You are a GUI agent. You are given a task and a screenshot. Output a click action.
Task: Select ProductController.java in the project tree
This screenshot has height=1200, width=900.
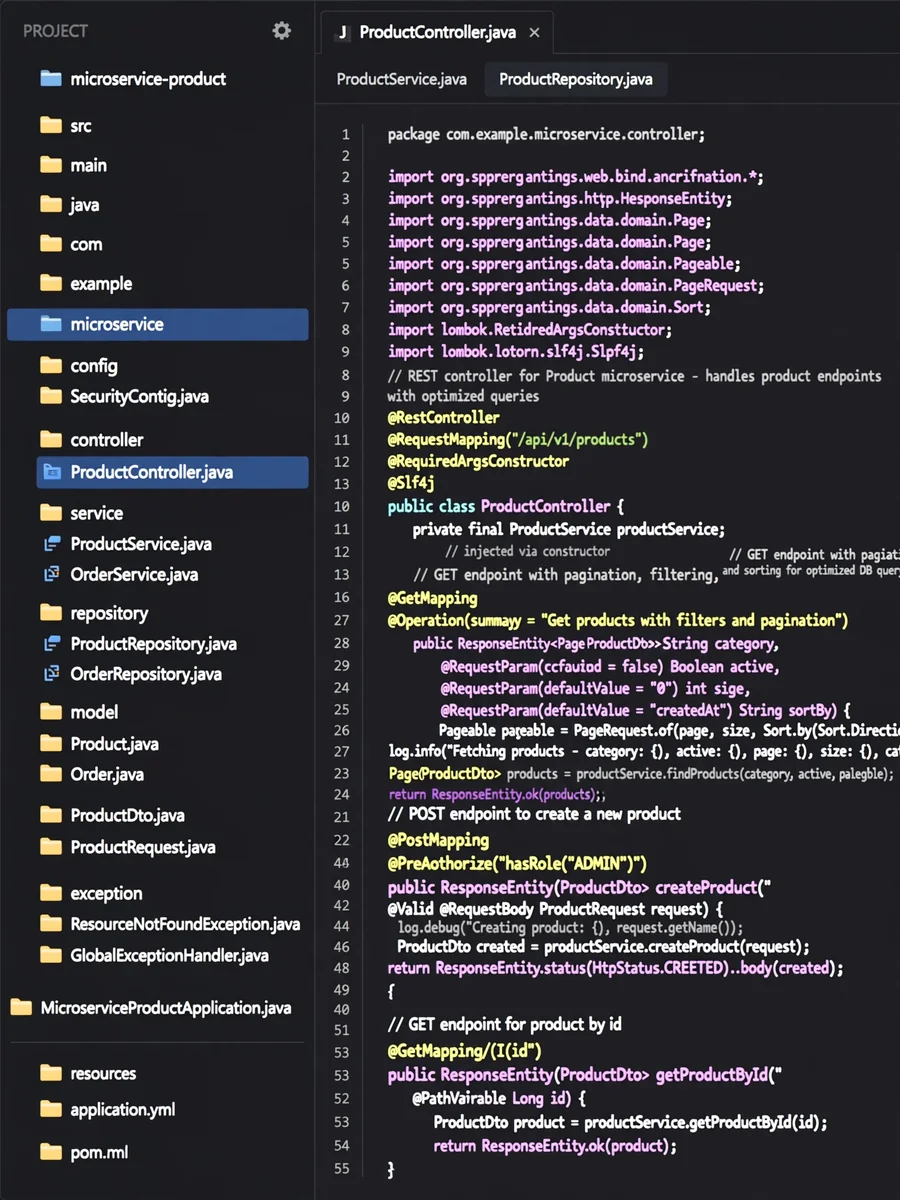[x=172, y=473]
